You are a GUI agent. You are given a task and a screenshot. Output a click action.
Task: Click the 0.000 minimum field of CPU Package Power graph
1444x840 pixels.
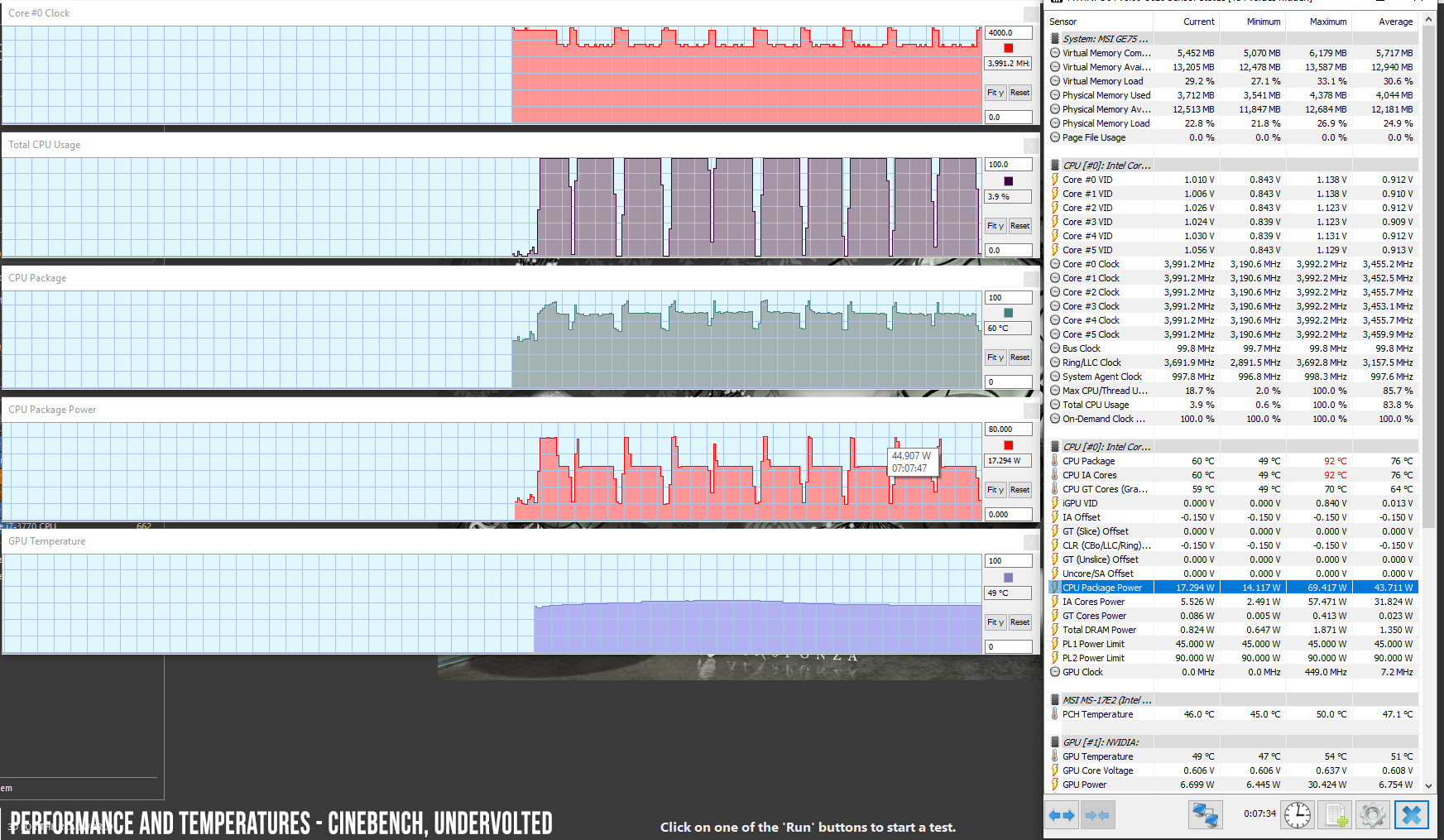[x=1008, y=514]
